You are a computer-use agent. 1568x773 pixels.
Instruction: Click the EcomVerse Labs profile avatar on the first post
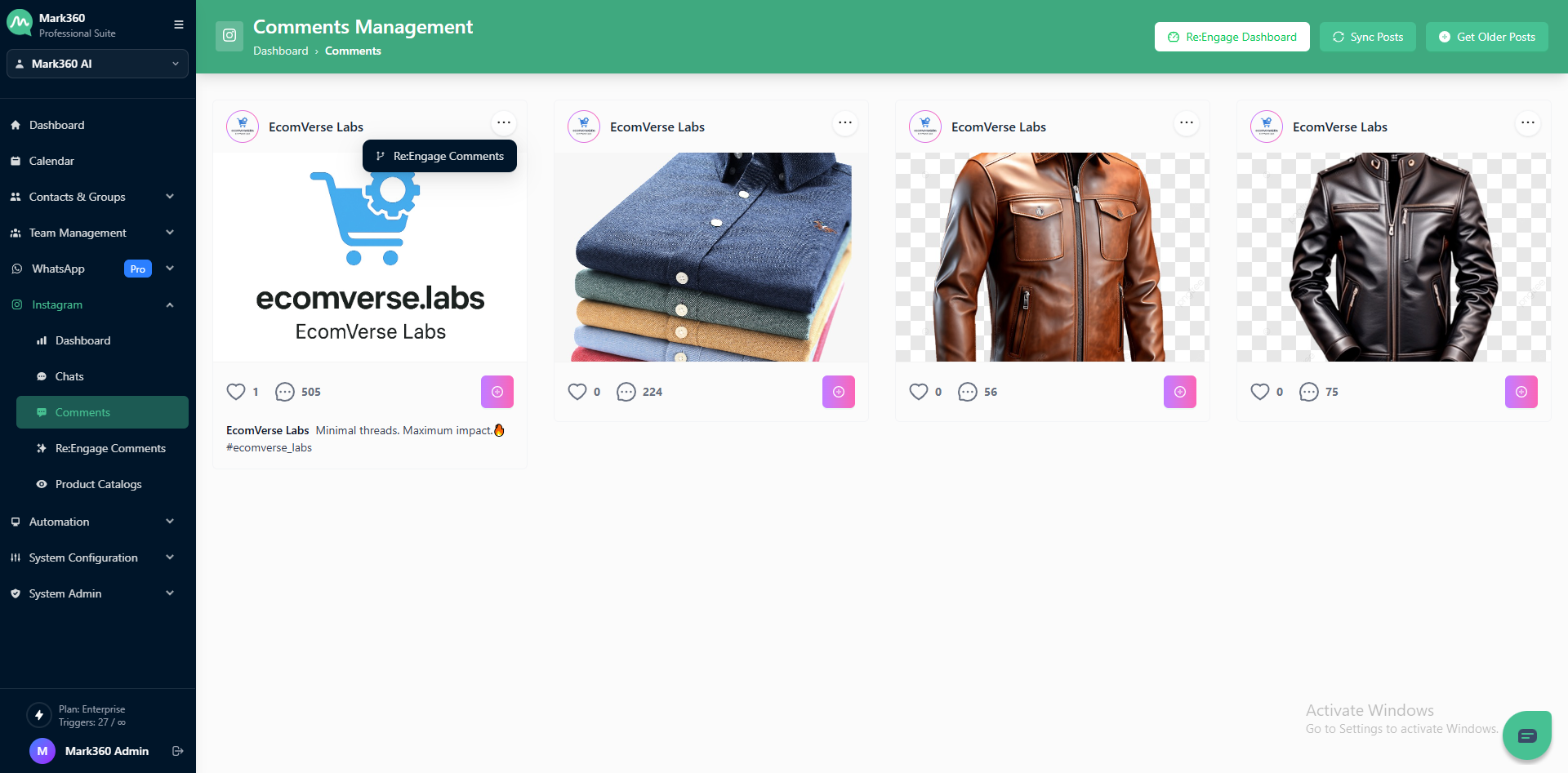click(243, 127)
